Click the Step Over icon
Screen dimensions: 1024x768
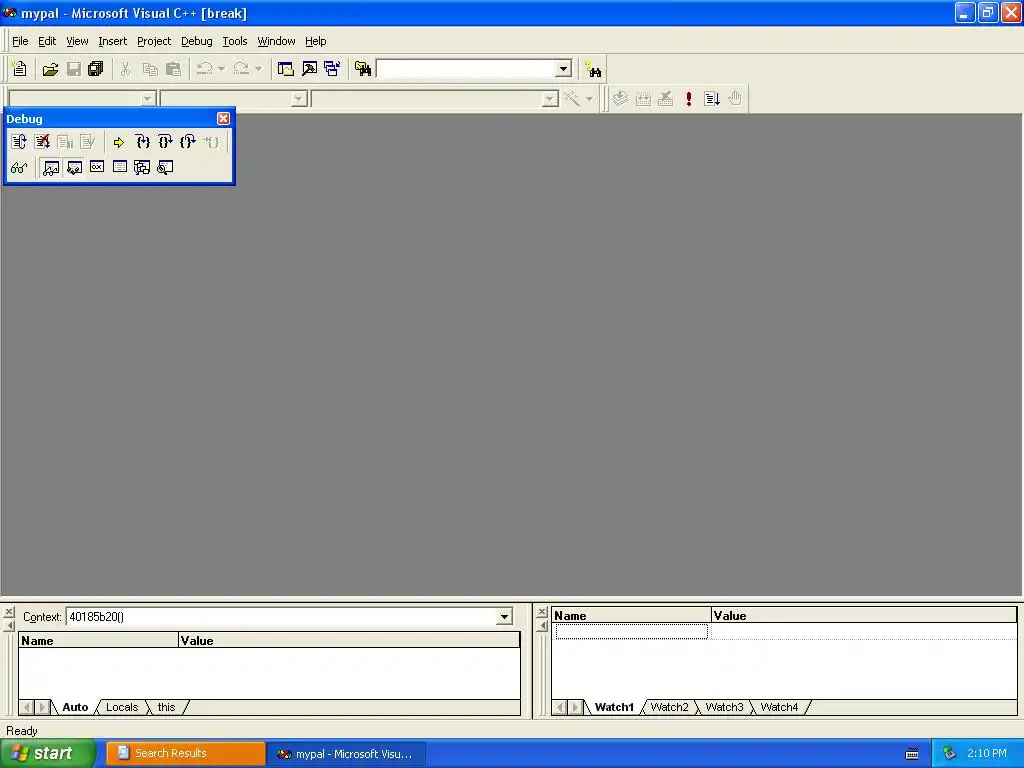pos(165,142)
